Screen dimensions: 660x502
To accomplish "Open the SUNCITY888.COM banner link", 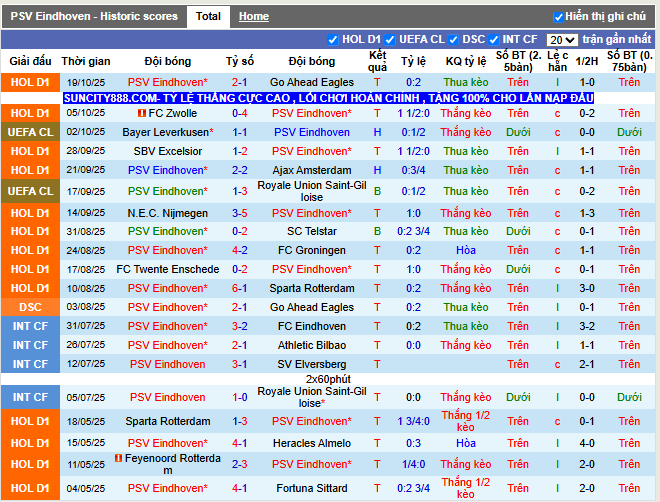I will pos(328,98).
